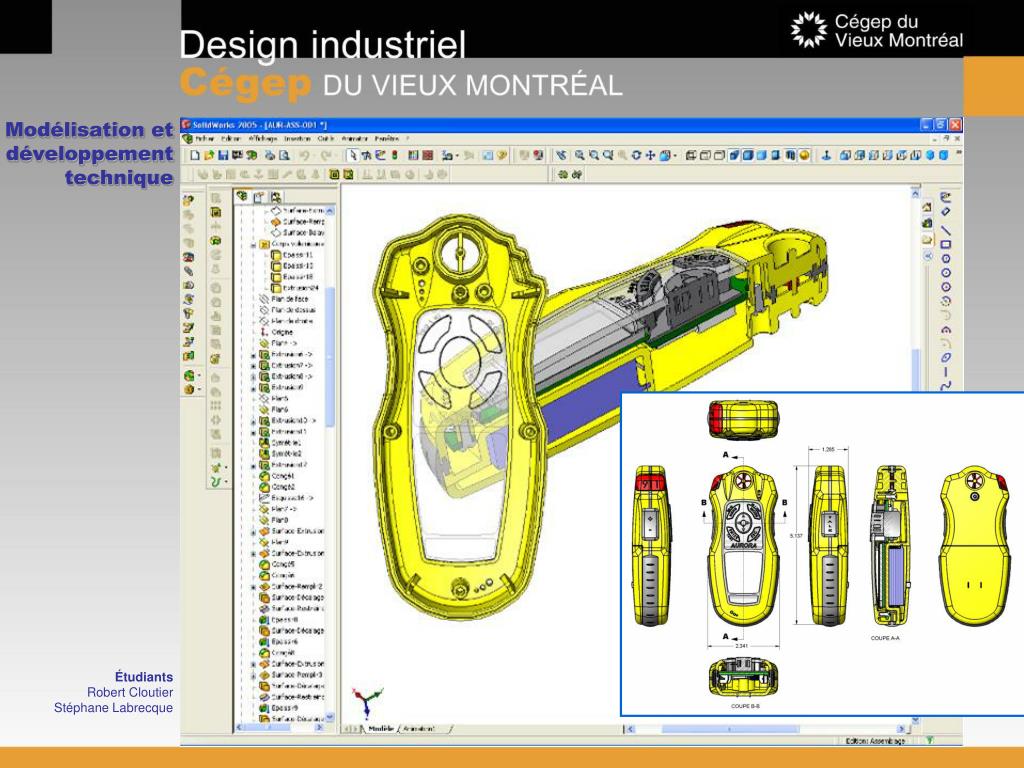Open the Edition menu
The image size is (1024, 768).
231,138
